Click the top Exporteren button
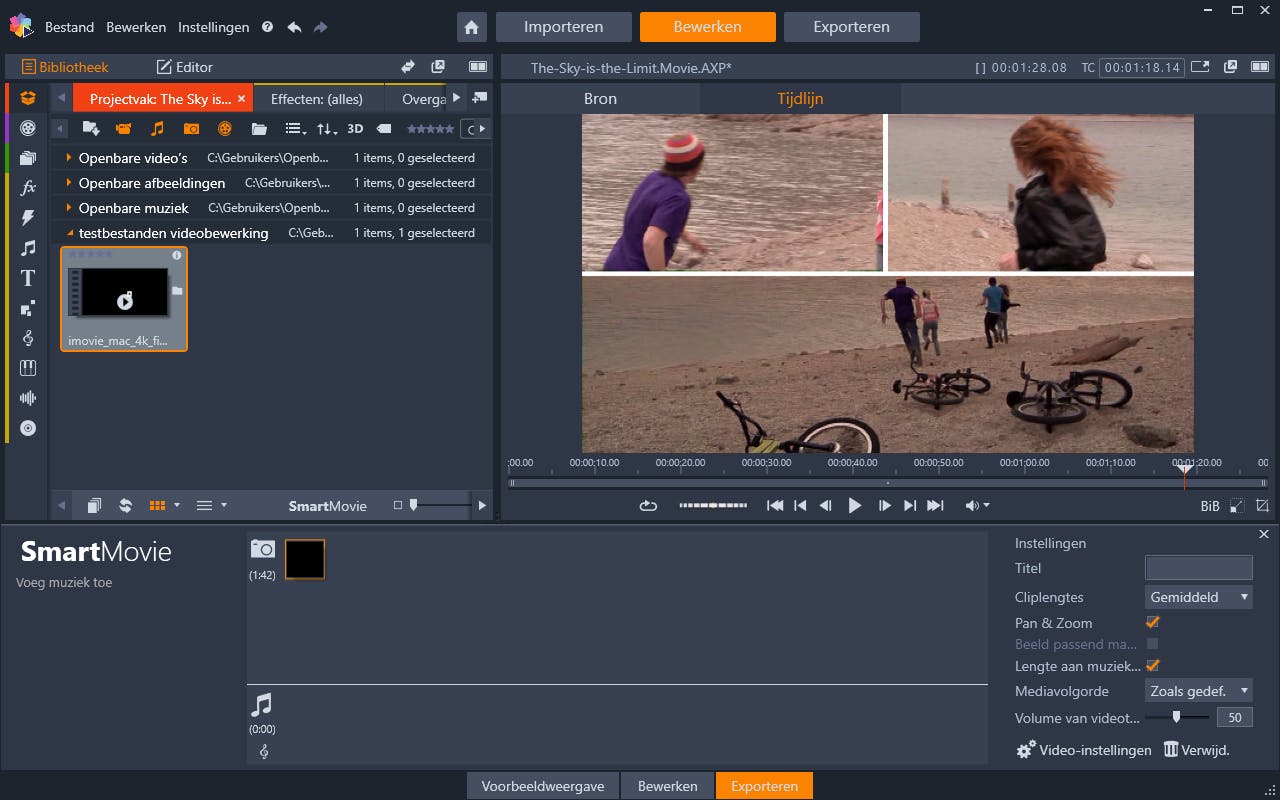1280x800 pixels. (851, 27)
